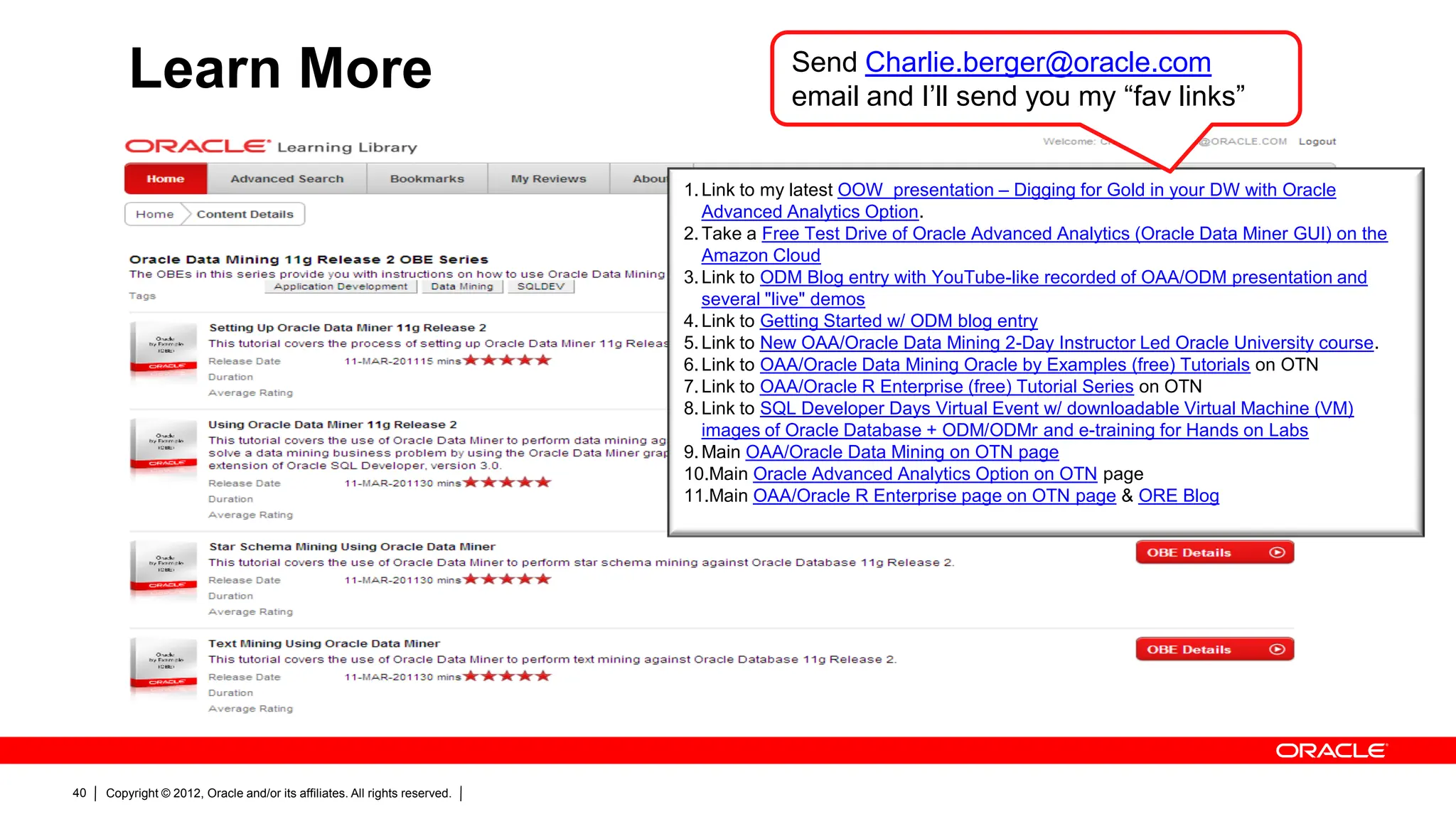The image size is (1456, 819).
Task: Click the Home breadcrumb
Action: click(x=154, y=214)
